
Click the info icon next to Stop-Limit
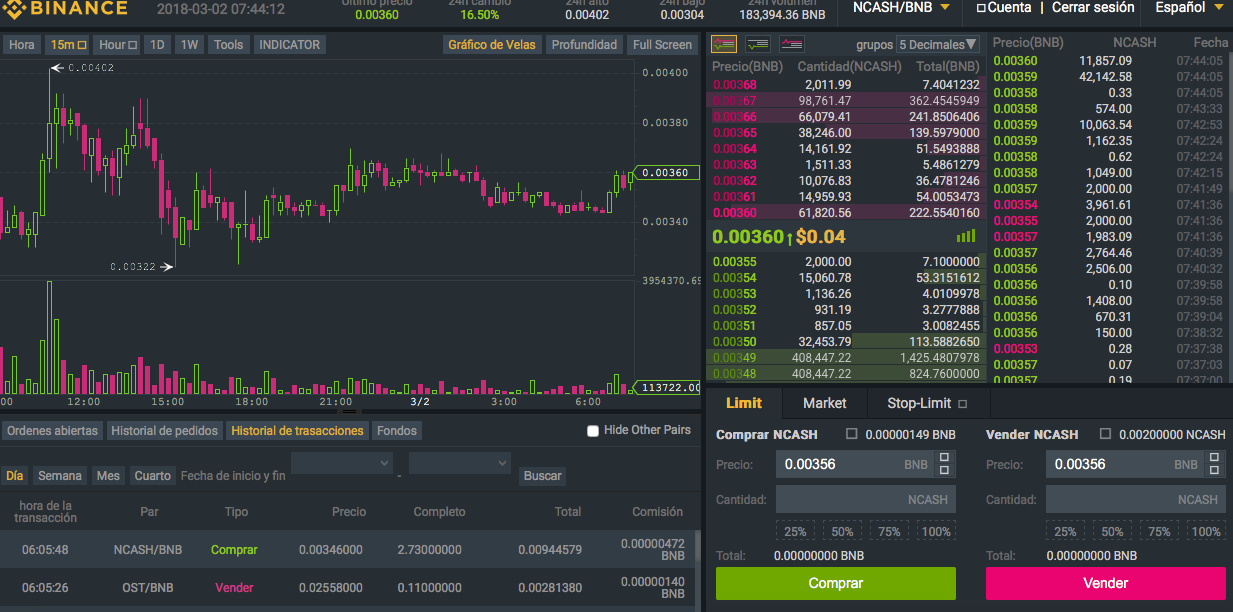963,404
